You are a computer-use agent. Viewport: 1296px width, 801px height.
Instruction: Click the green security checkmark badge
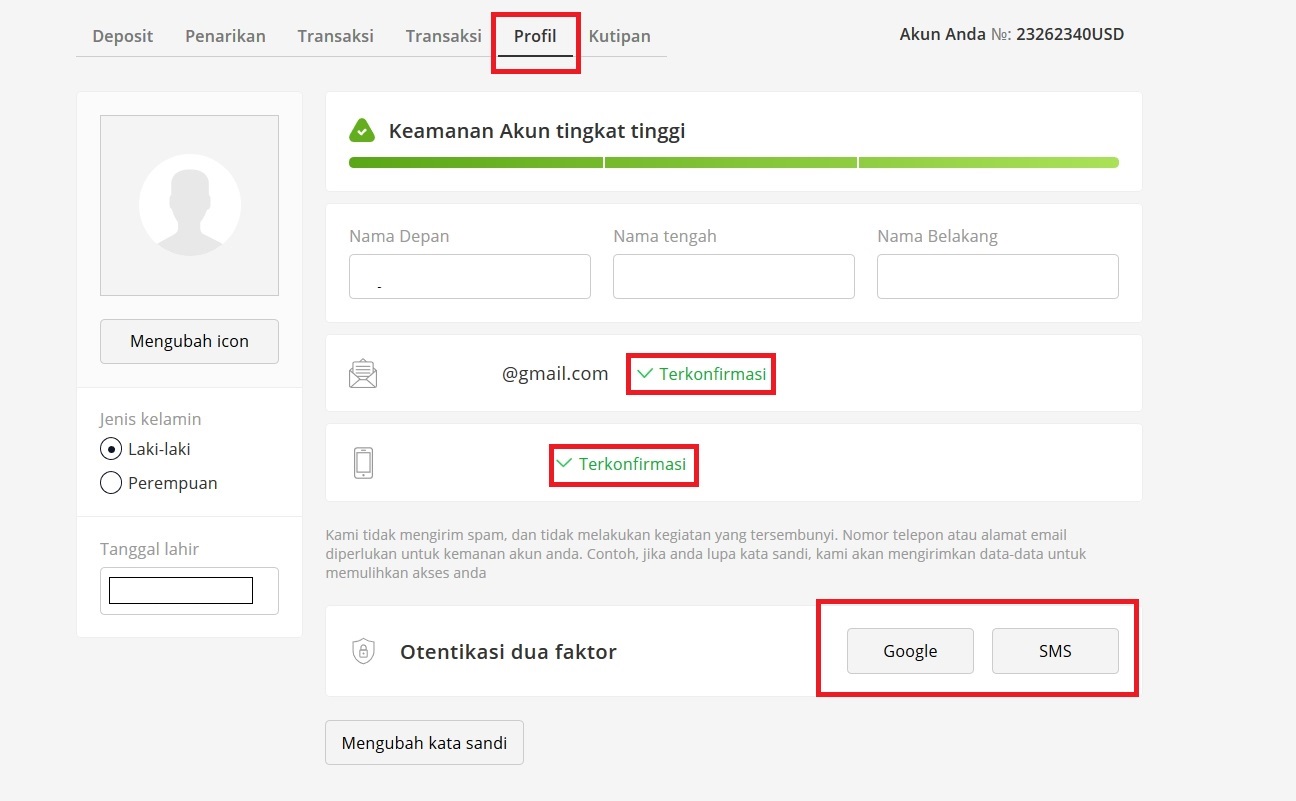point(360,129)
